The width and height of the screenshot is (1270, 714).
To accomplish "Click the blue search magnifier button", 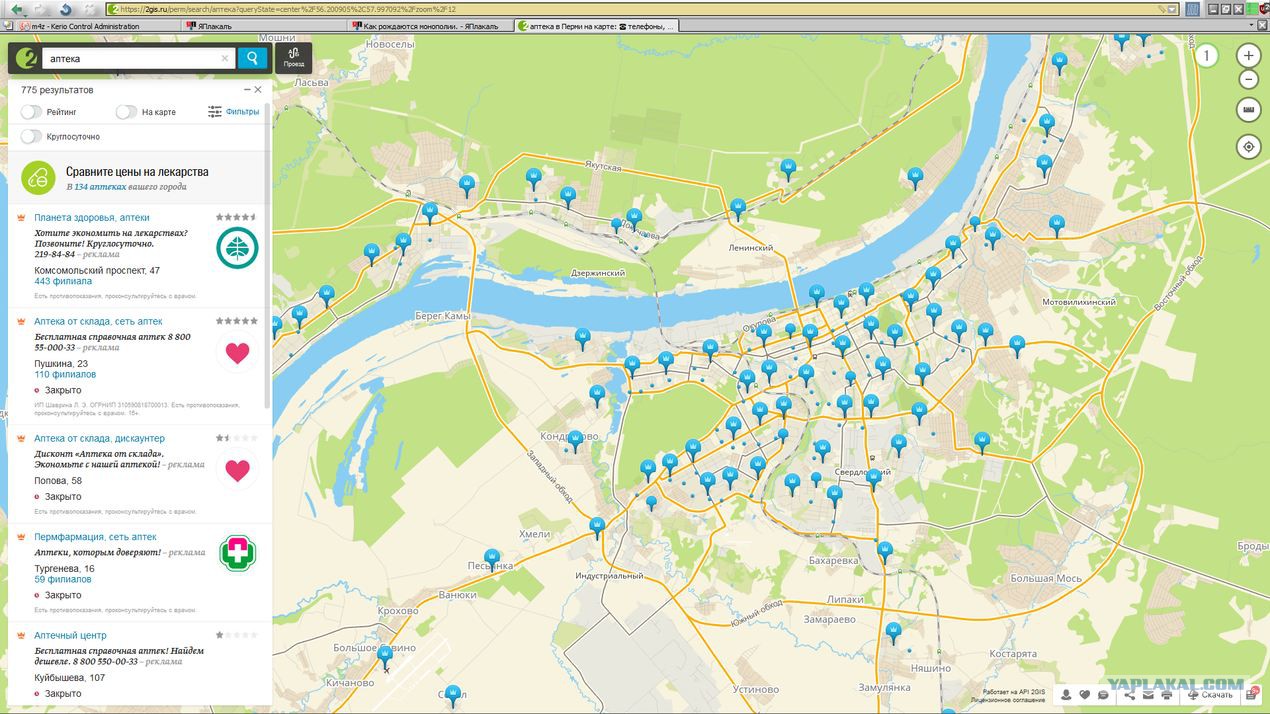I will [x=254, y=59].
